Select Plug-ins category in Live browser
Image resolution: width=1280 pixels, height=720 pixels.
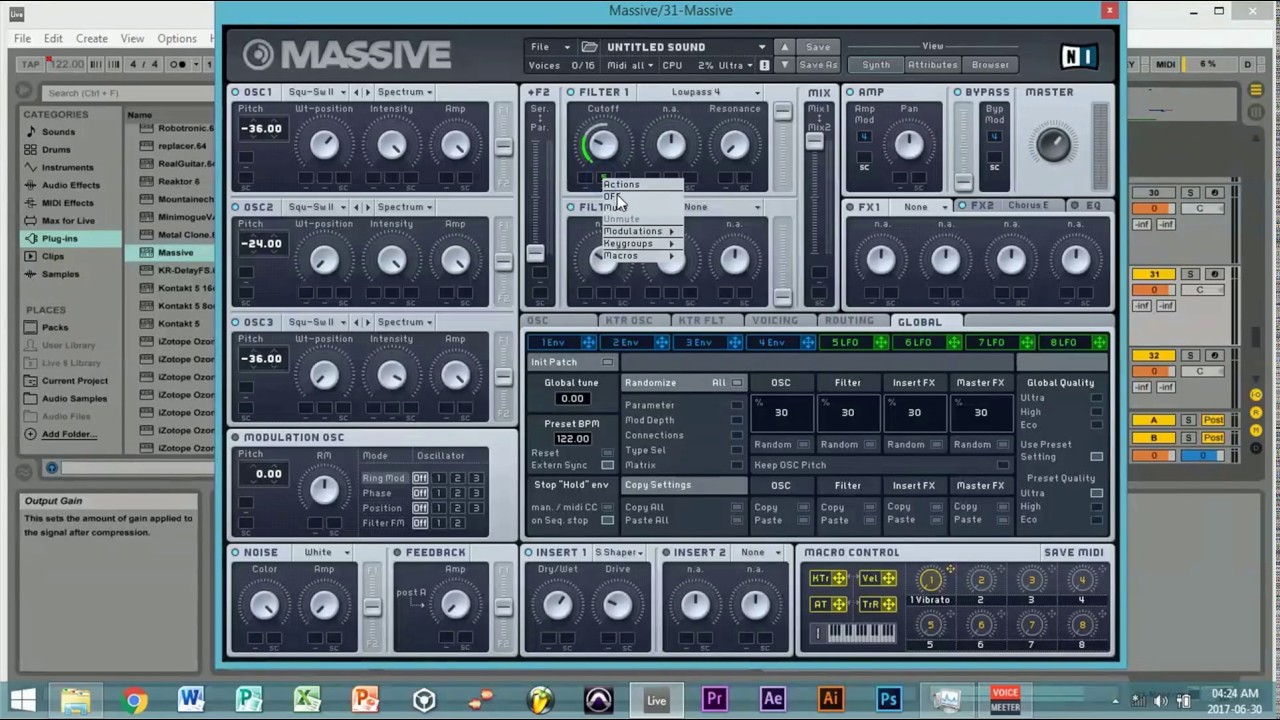point(59,239)
